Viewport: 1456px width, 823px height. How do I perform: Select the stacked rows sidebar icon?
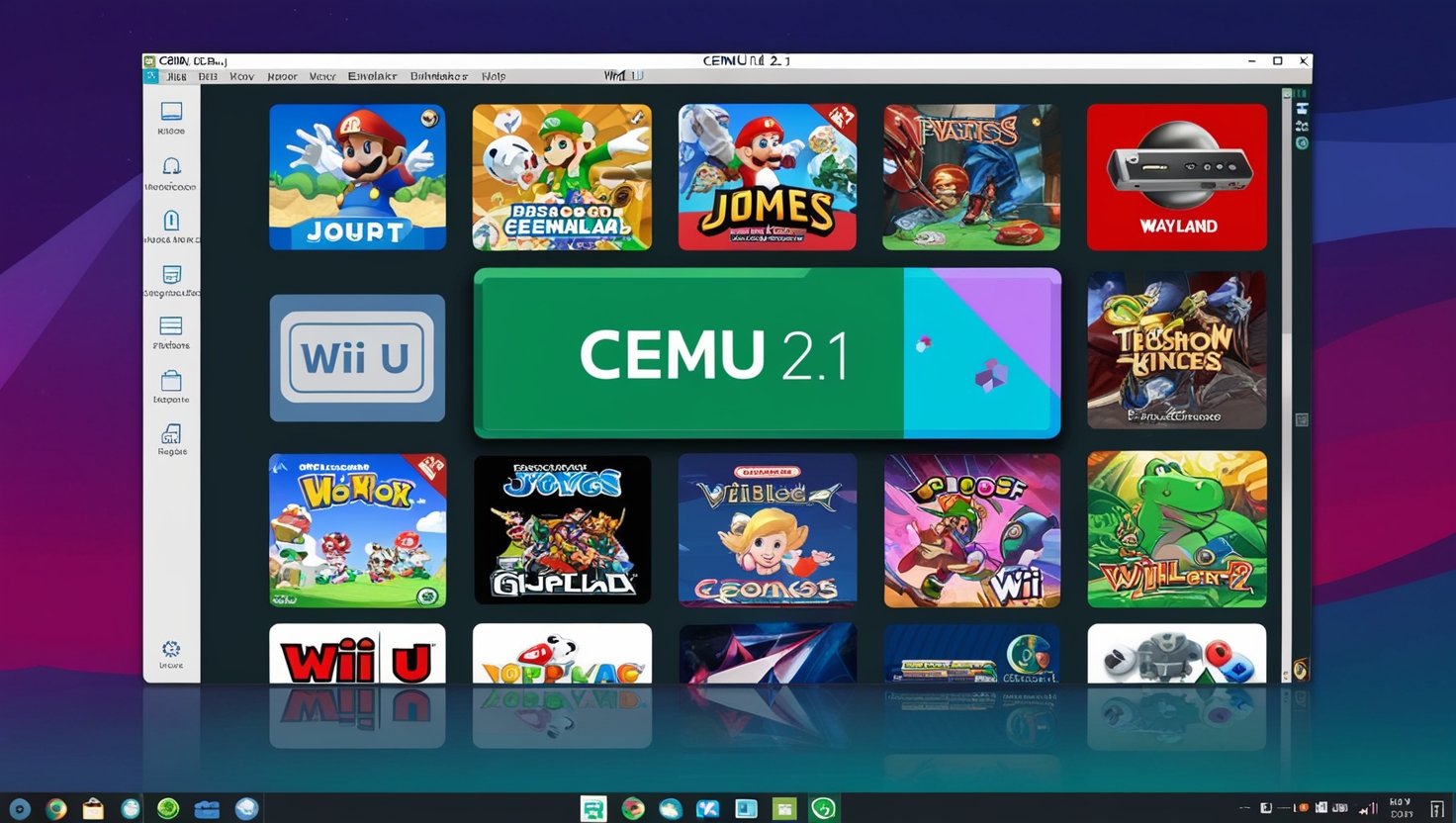(x=171, y=326)
